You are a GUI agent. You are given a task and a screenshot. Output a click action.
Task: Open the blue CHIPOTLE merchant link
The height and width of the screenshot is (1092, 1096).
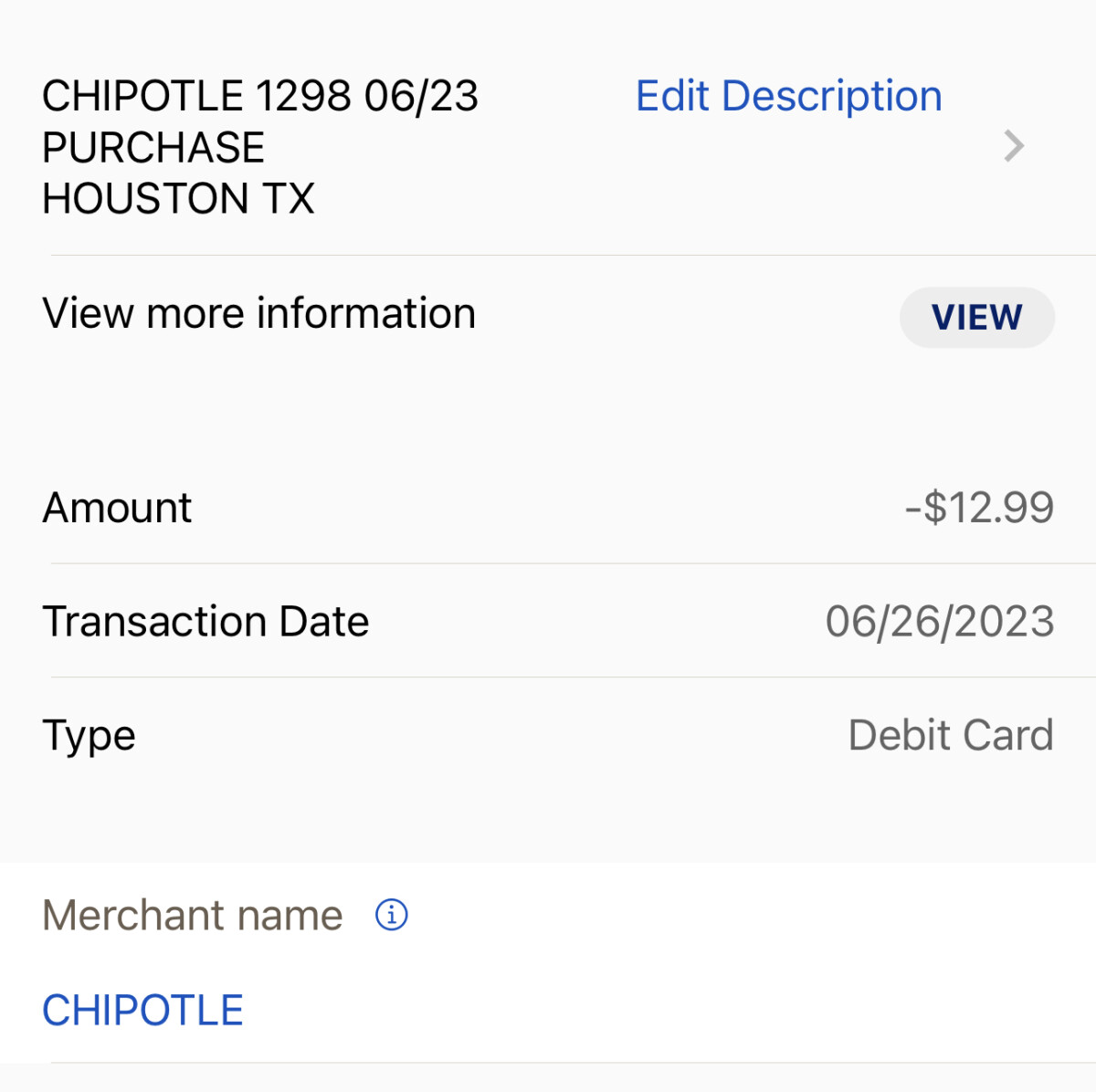tap(143, 1011)
